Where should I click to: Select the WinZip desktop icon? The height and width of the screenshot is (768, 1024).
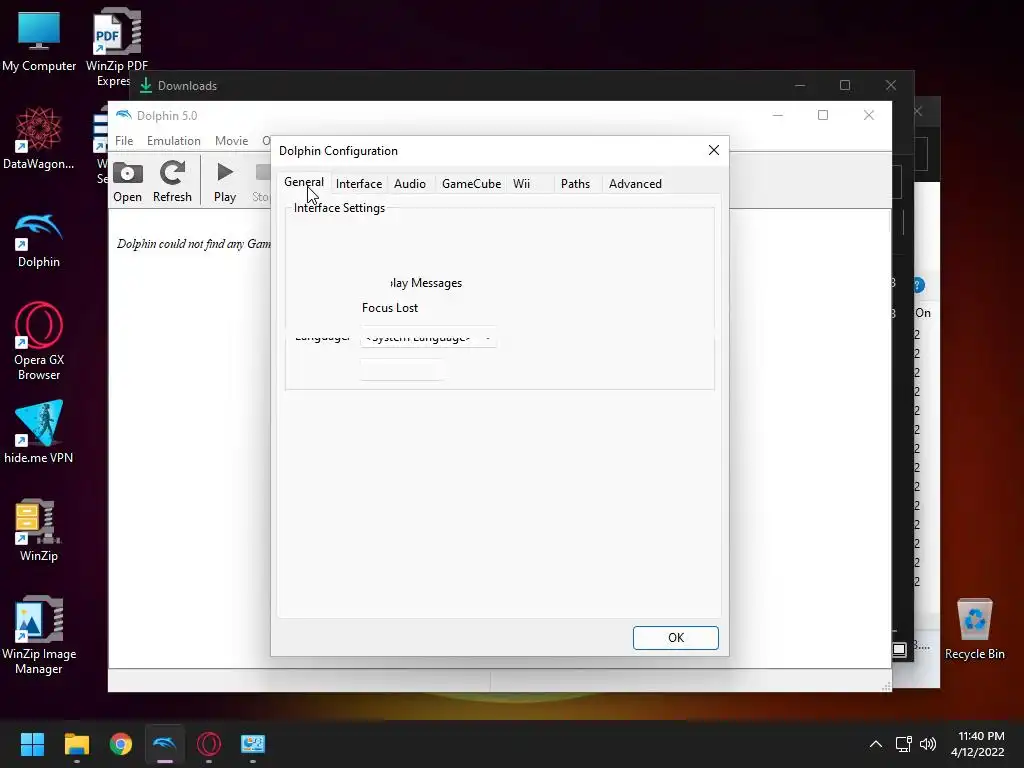[39, 530]
